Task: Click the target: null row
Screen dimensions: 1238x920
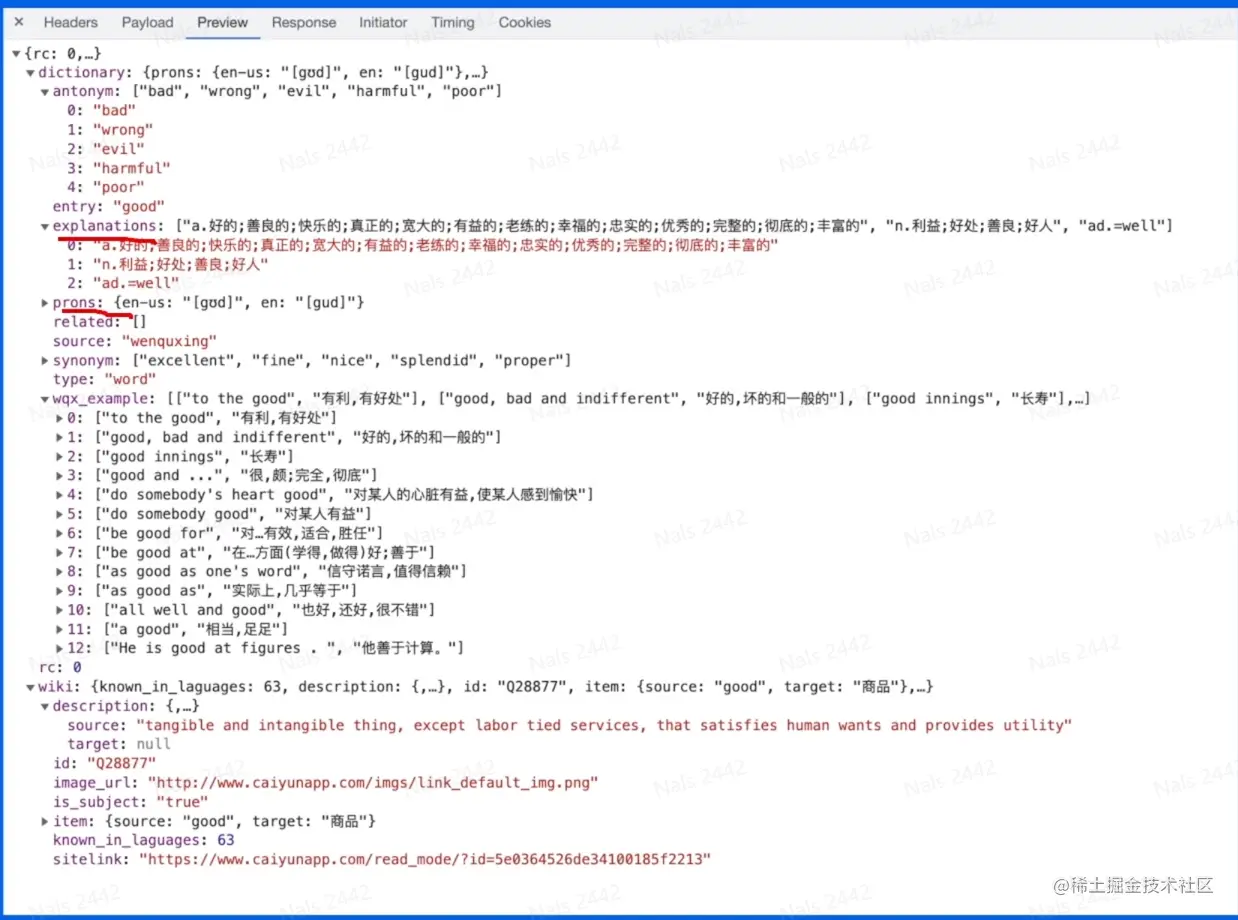Action: pos(119,744)
